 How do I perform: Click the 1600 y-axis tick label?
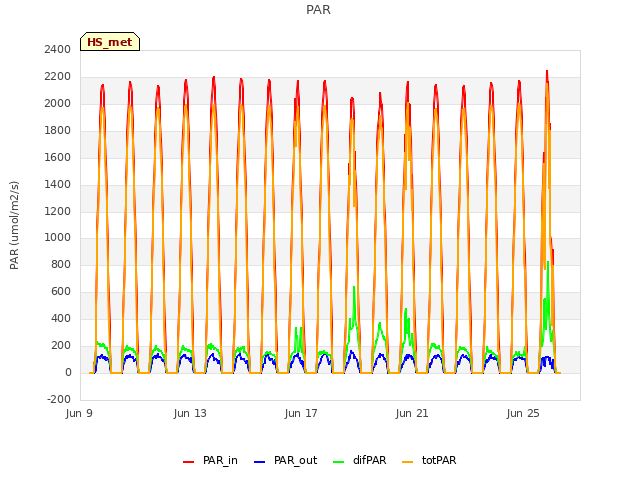click(58, 158)
